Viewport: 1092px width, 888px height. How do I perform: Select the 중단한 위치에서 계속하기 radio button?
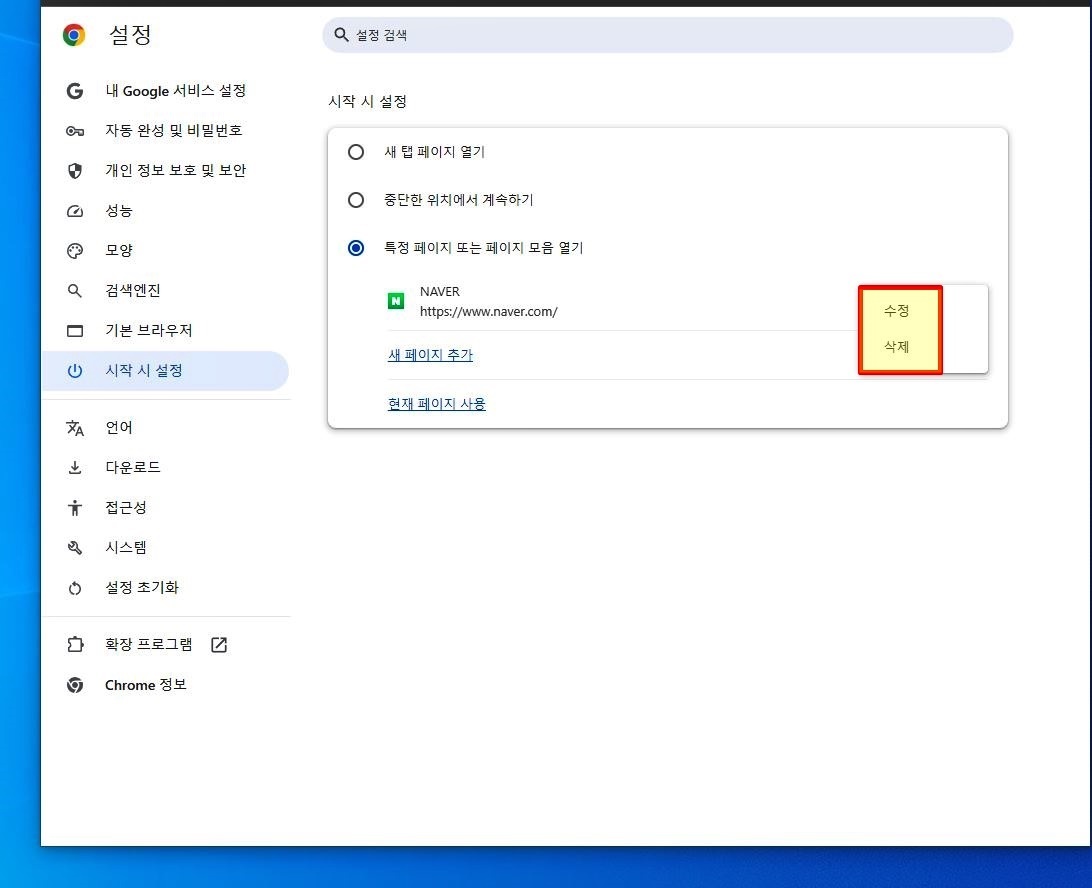coord(356,200)
